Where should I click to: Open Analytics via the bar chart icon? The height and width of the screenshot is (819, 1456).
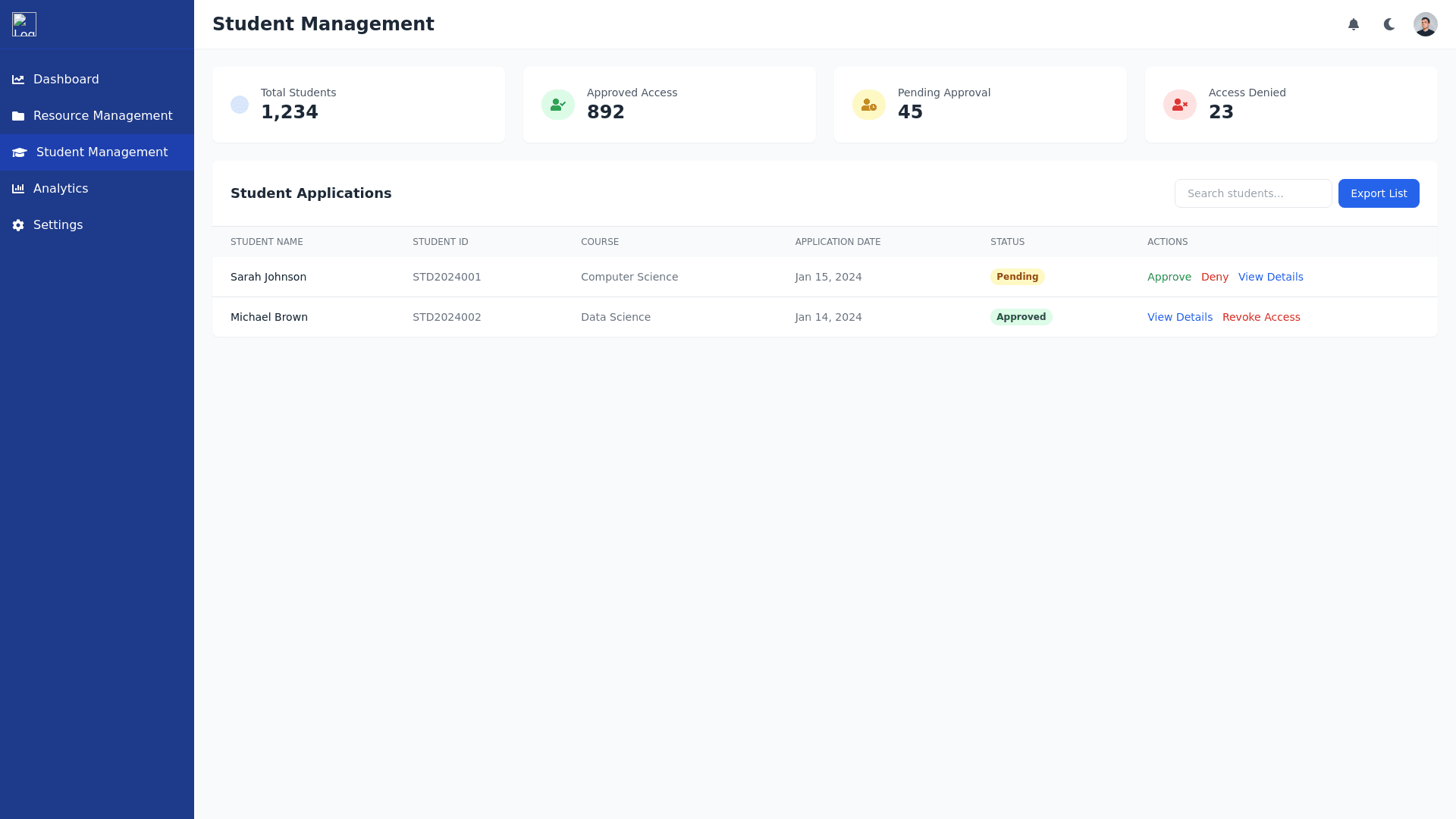tap(18, 188)
